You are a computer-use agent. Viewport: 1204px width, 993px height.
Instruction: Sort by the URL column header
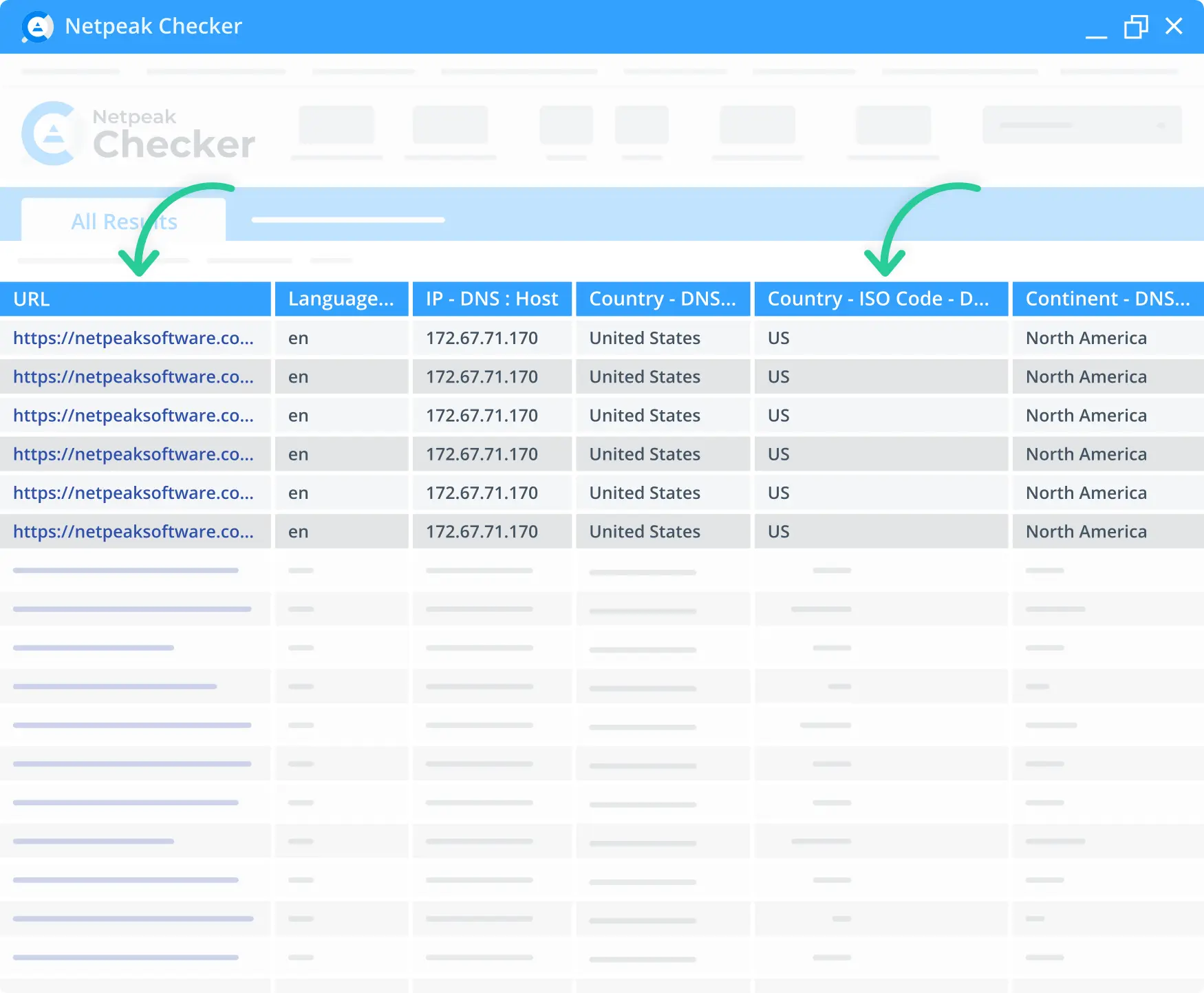click(x=136, y=299)
